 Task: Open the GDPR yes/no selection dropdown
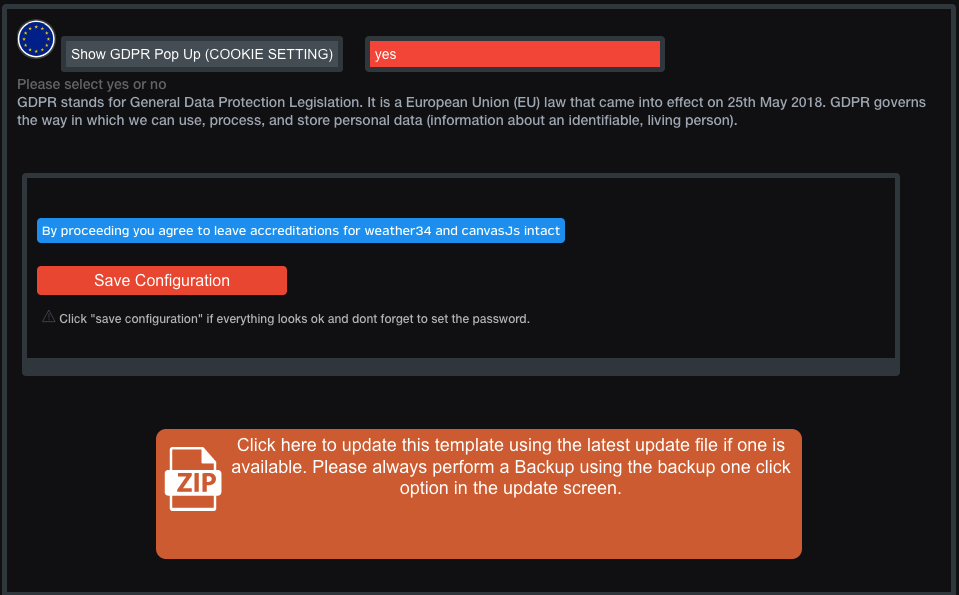pos(515,54)
